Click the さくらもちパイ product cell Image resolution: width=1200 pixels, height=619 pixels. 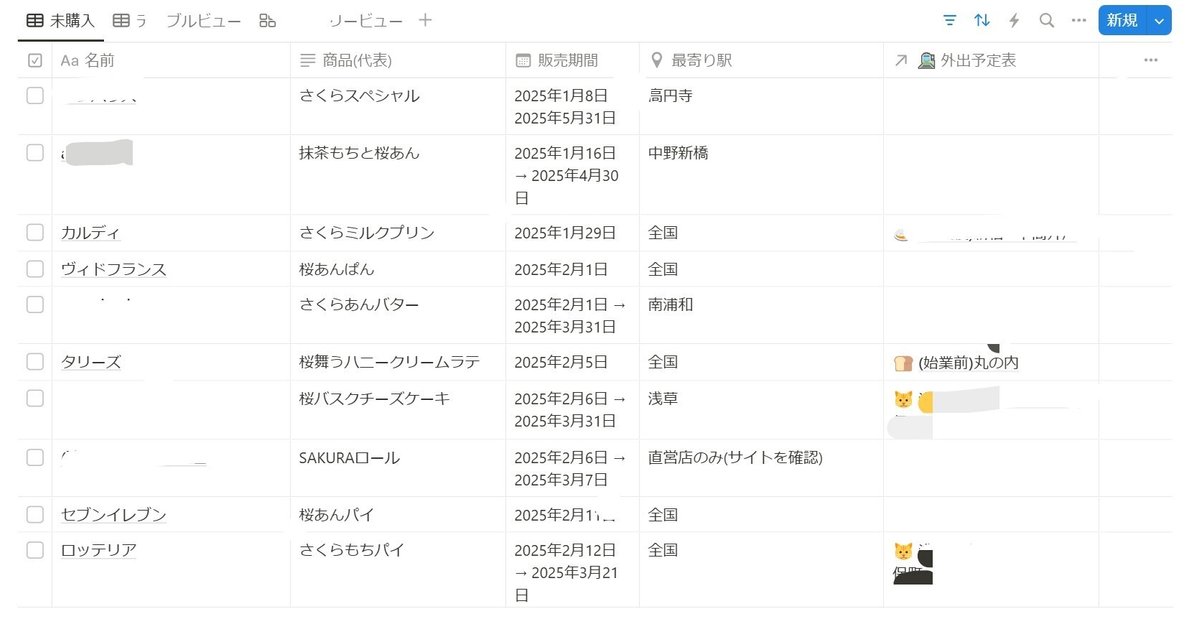tap(397, 570)
